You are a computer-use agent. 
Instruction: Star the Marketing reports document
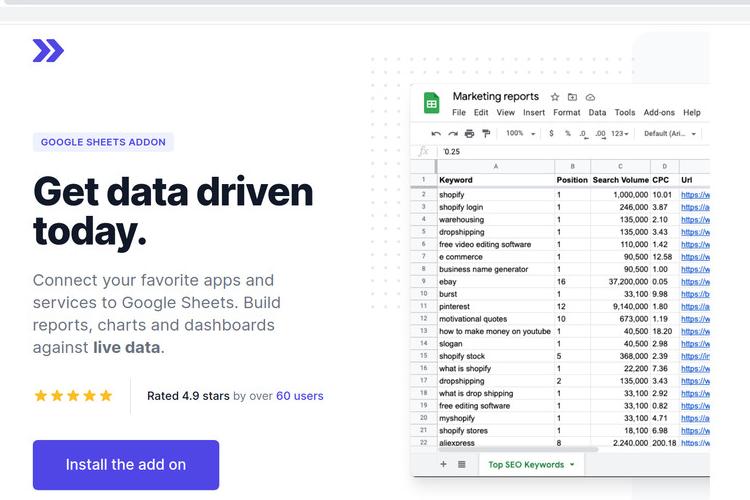pos(555,97)
